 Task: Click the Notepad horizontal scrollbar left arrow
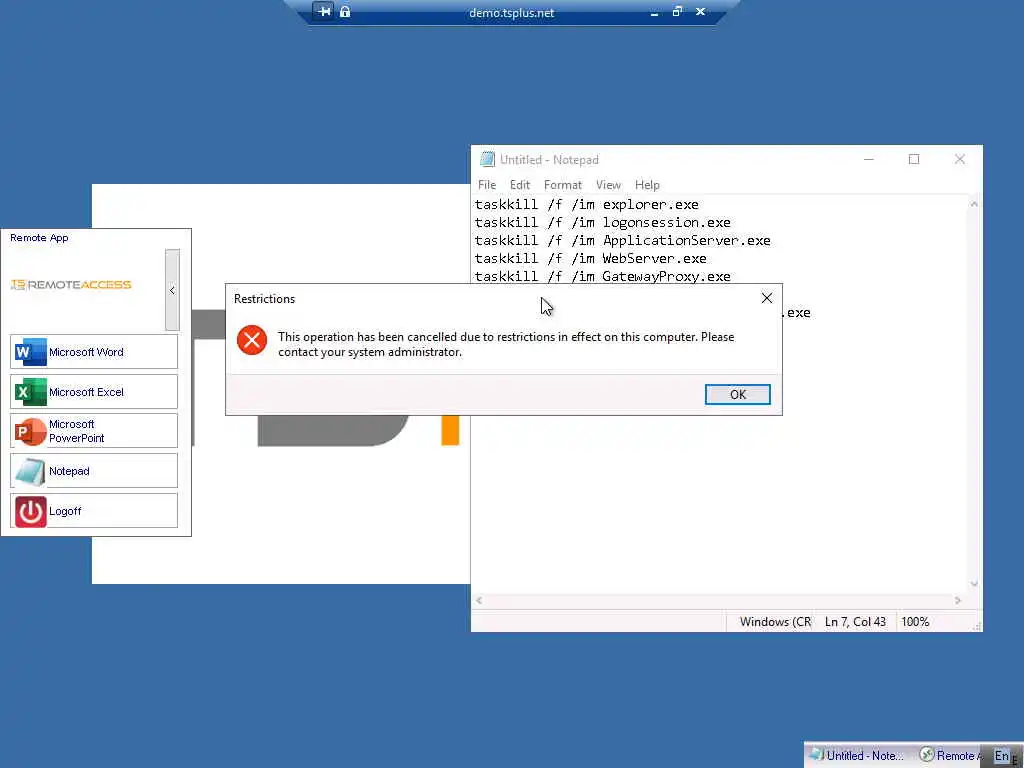(x=479, y=600)
